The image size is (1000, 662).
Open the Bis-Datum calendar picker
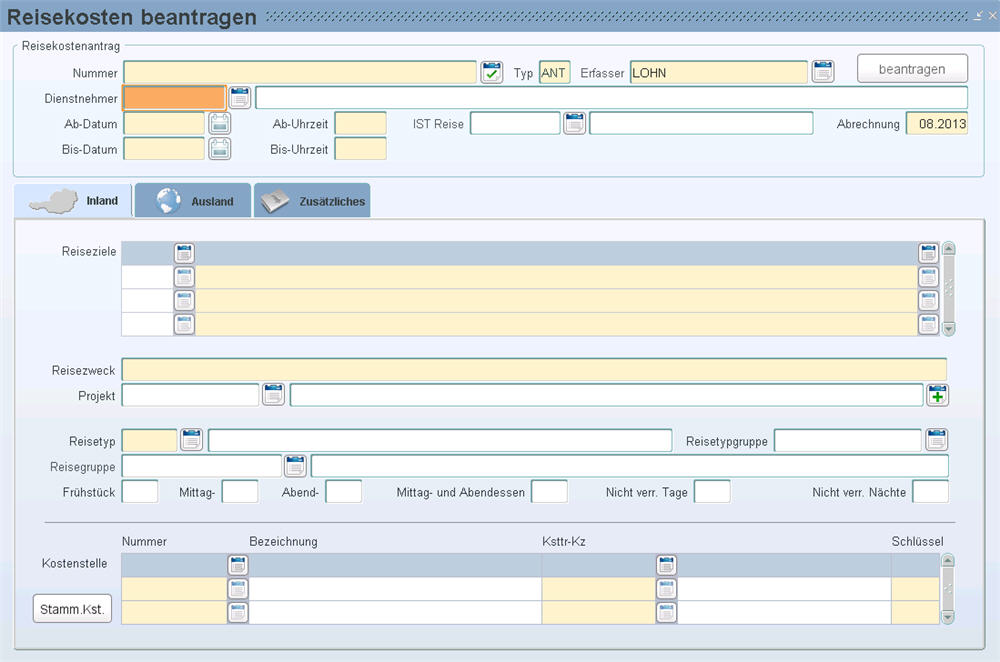click(219, 149)
